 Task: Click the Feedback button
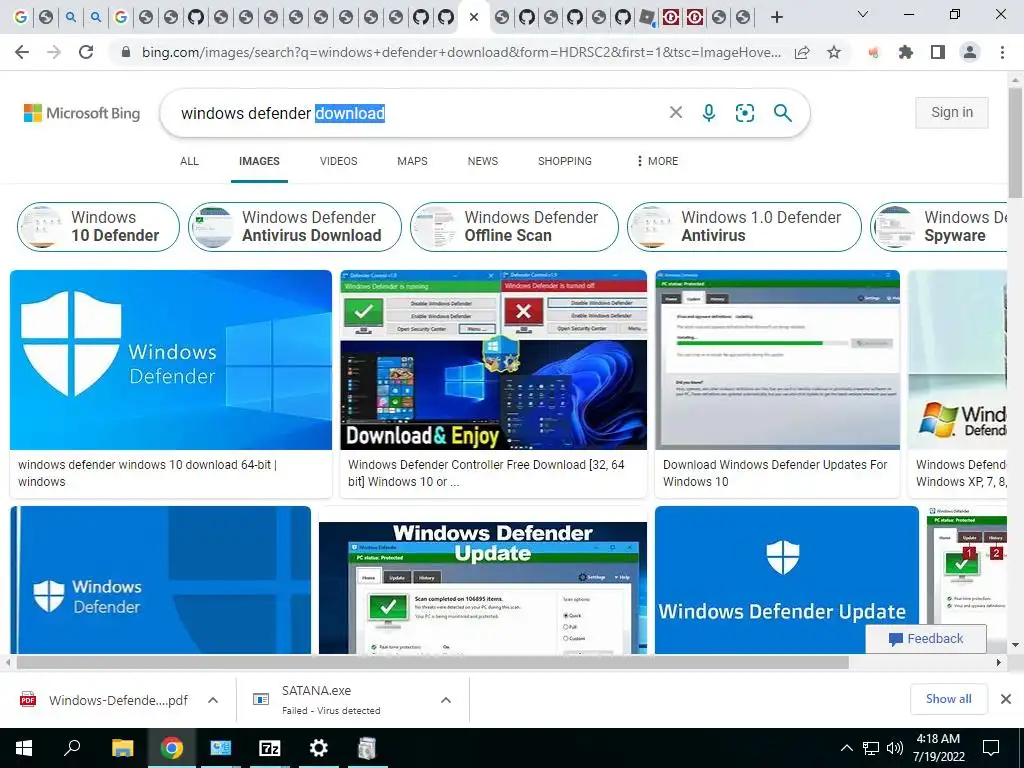pos(926,639)
